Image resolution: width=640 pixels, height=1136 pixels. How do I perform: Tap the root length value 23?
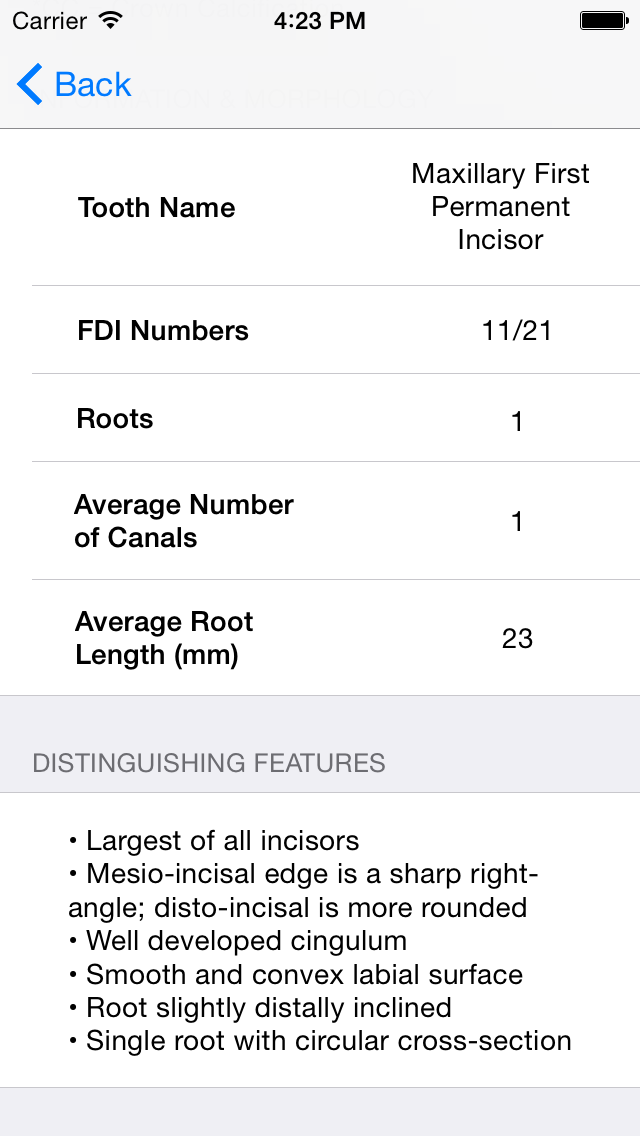tap(517, 639)
